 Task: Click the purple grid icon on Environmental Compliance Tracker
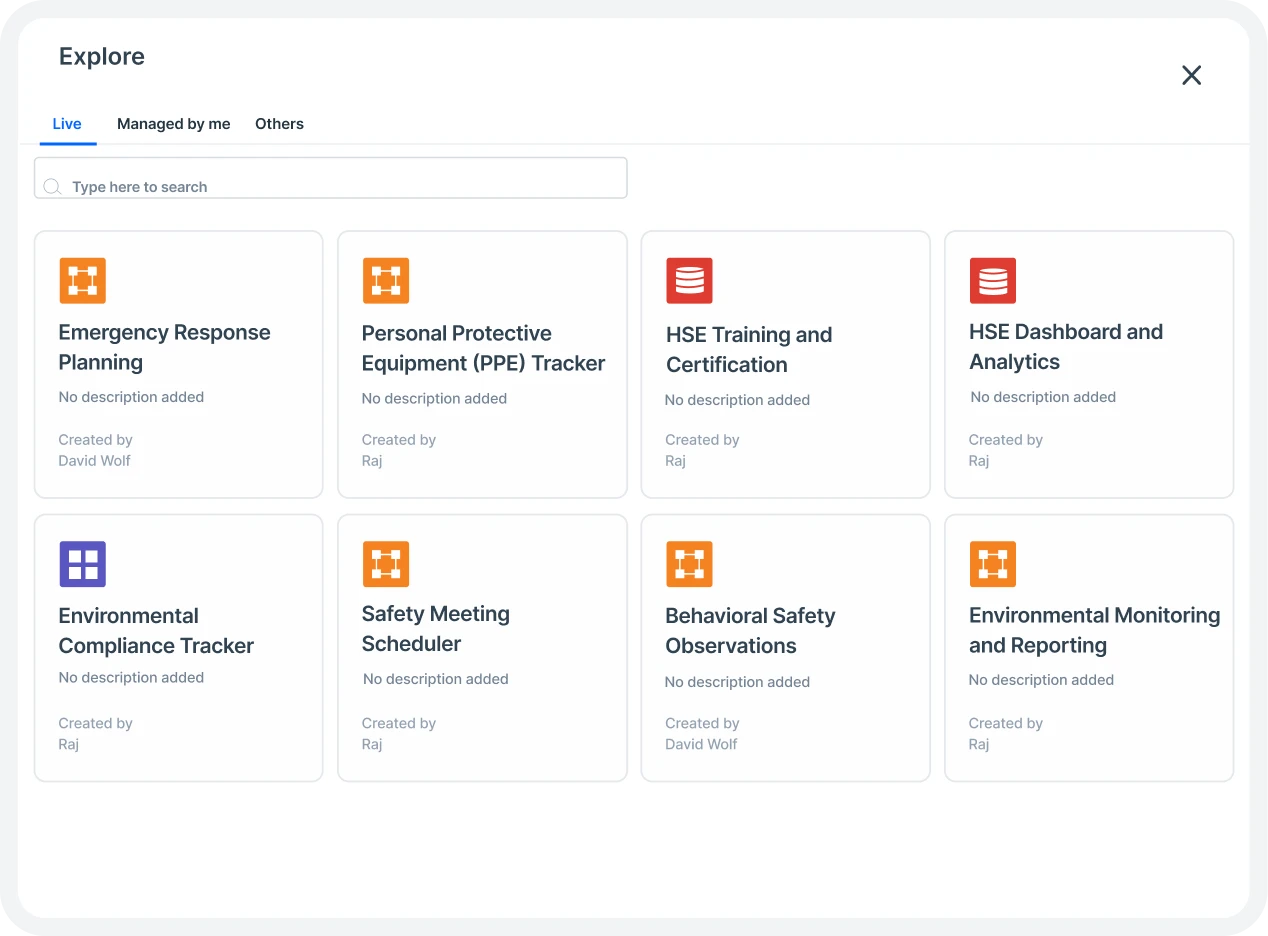(x=82, y=564)
